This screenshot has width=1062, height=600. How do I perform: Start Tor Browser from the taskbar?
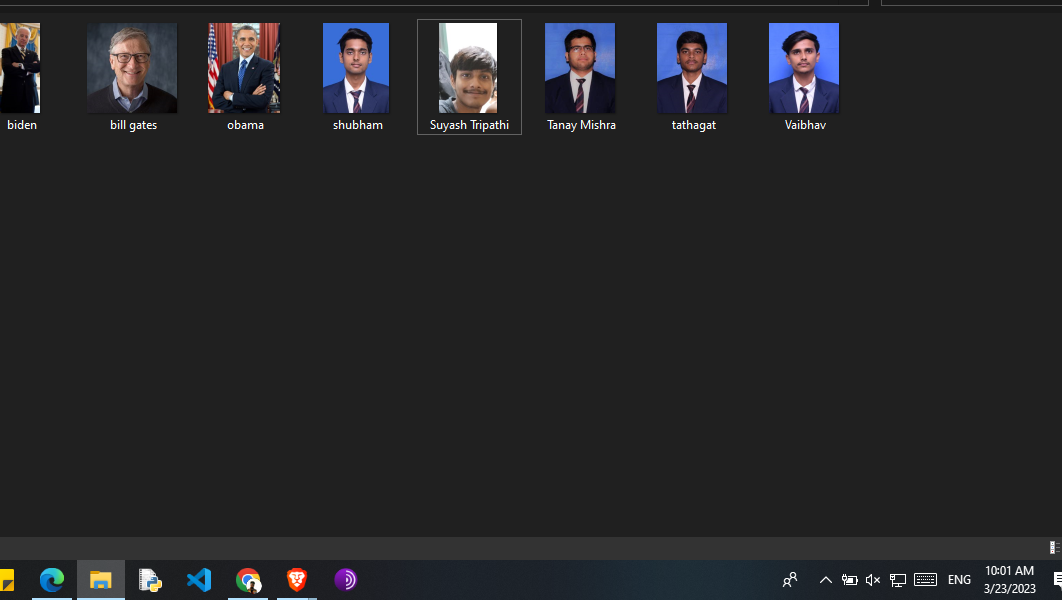tap(346, 580)
